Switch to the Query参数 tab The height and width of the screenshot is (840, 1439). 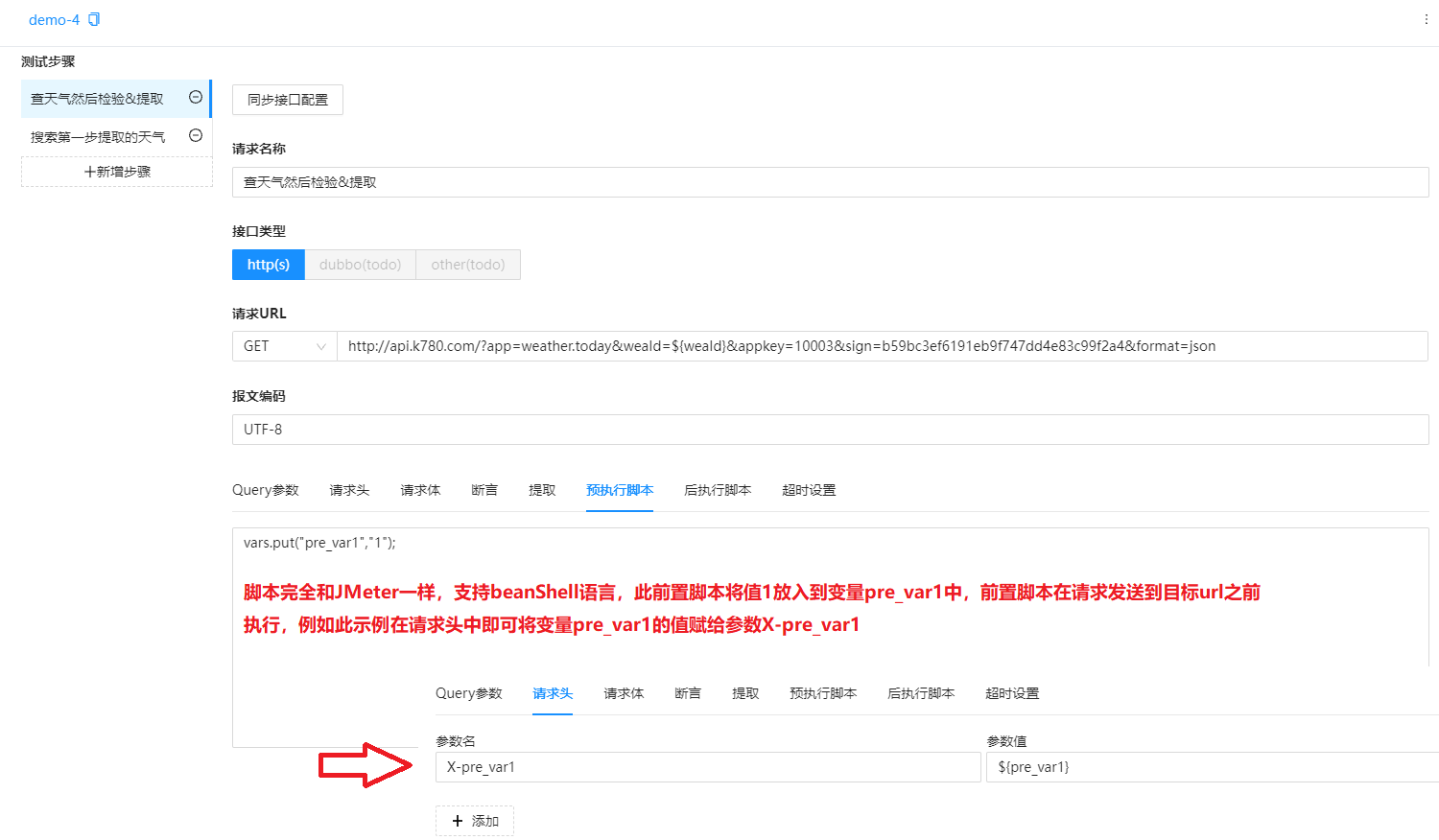266,489
